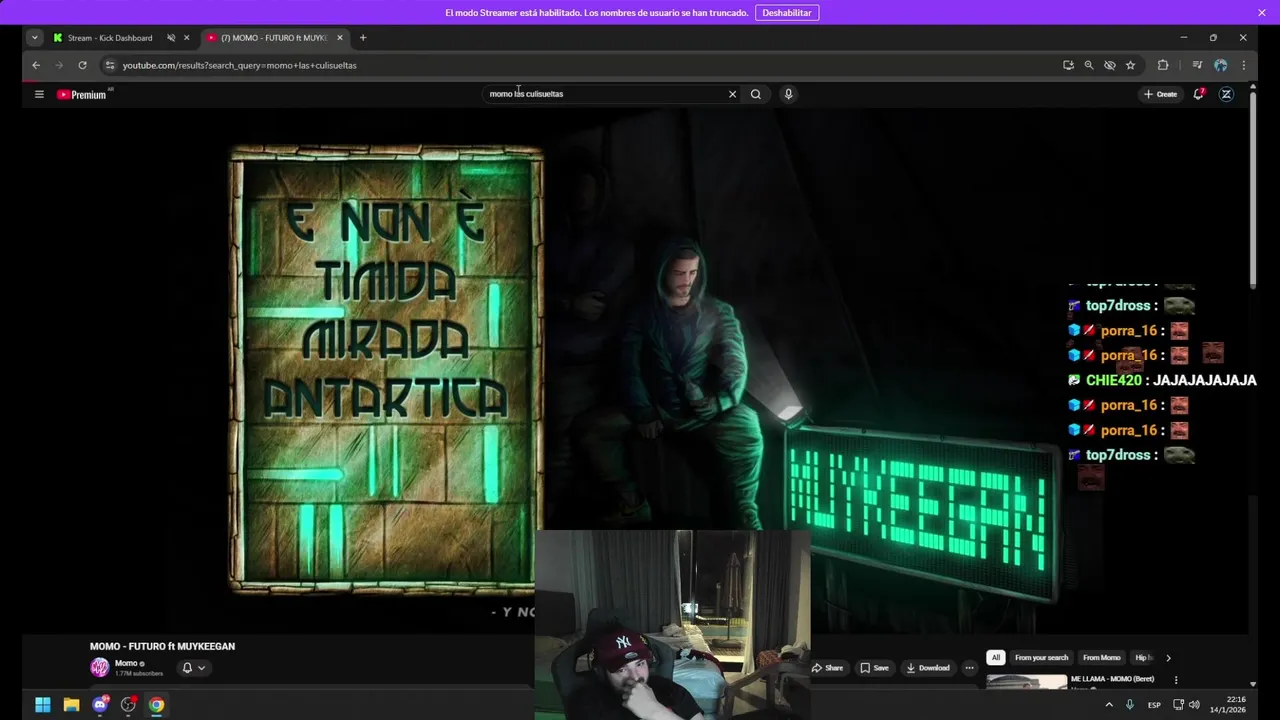Open Momo channel avatar
This screenshot has width=1280, height=720.
[100, 668]
